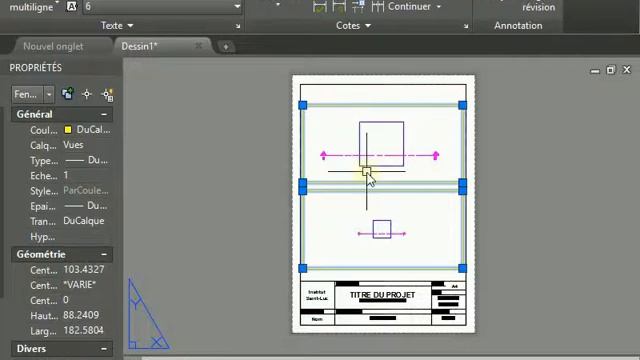Collapse the Général section
The image size is (640, 360).
[104, 114]
